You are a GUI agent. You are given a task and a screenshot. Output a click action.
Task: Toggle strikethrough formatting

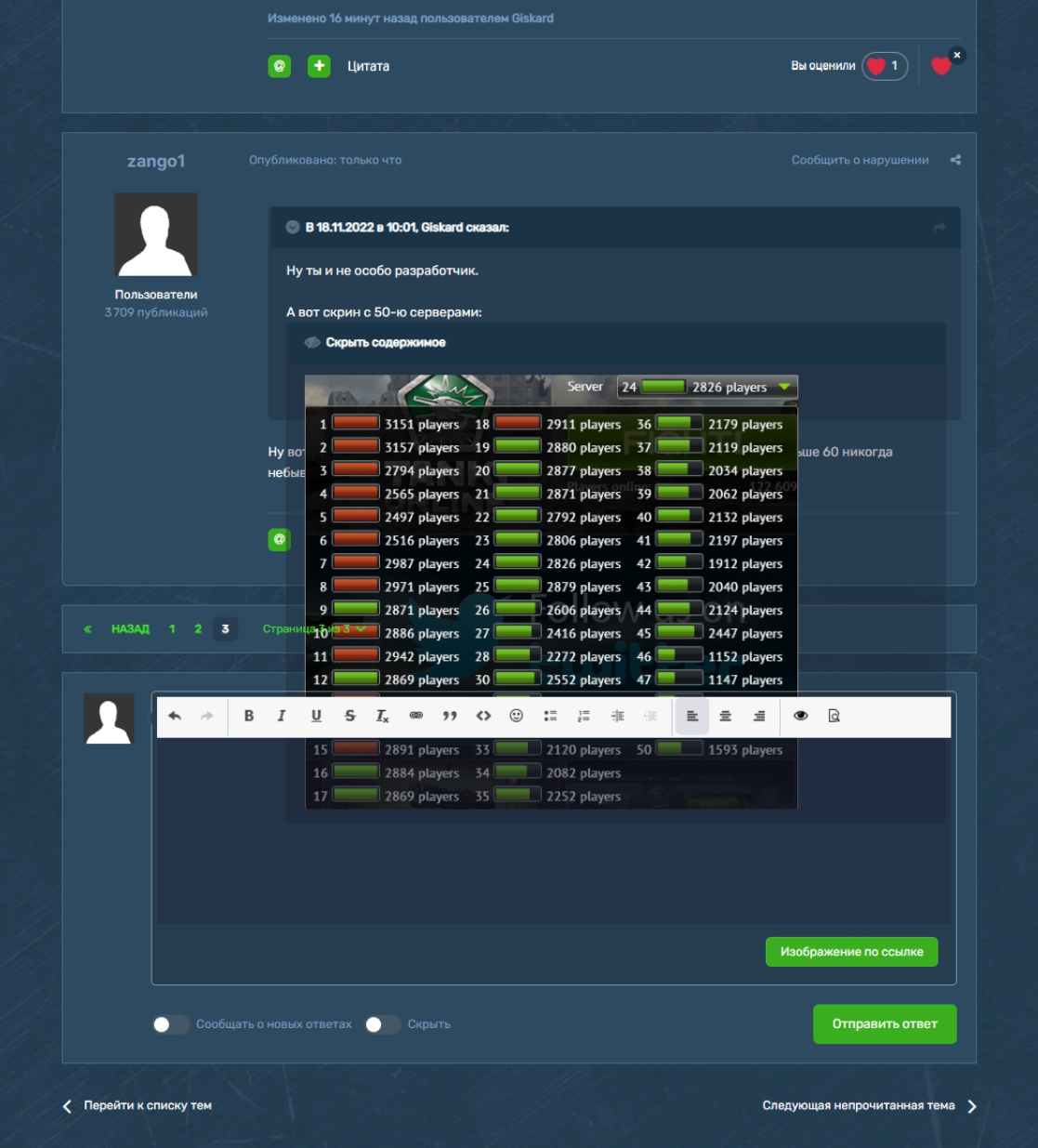(x=349, y=716)
